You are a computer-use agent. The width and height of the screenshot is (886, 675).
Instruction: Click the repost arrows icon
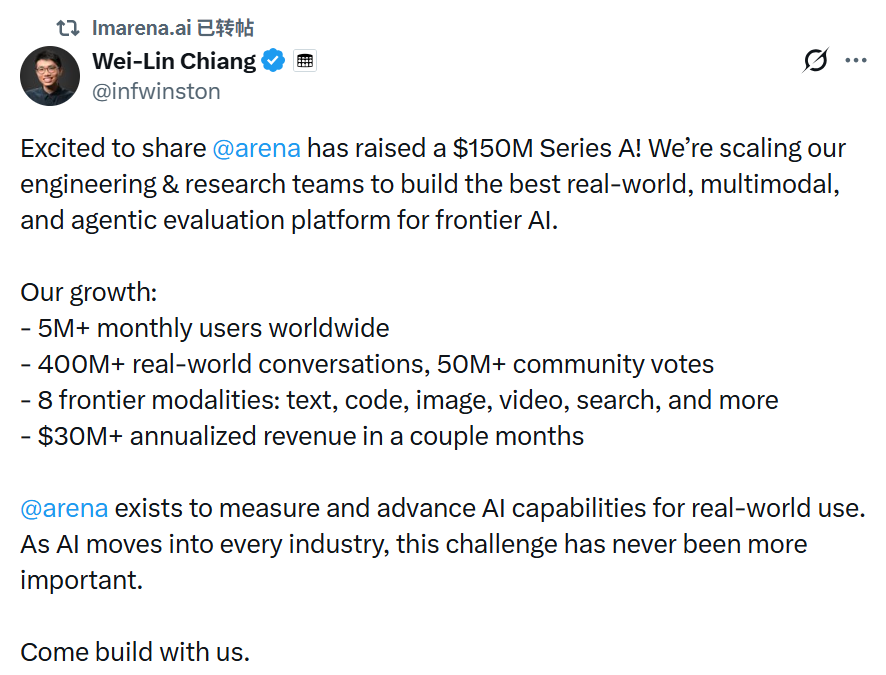pos(68,28)
